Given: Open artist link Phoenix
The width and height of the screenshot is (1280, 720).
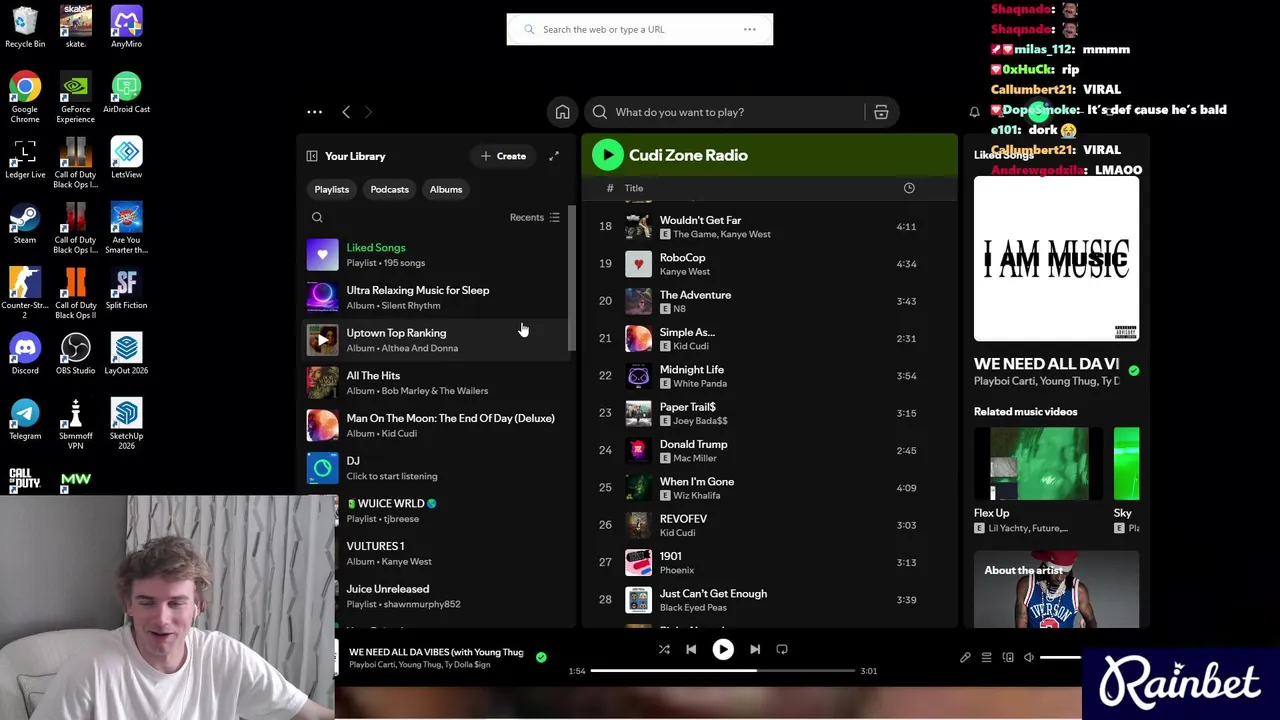Looking at the screenshot, I should [x=676, y=570].
